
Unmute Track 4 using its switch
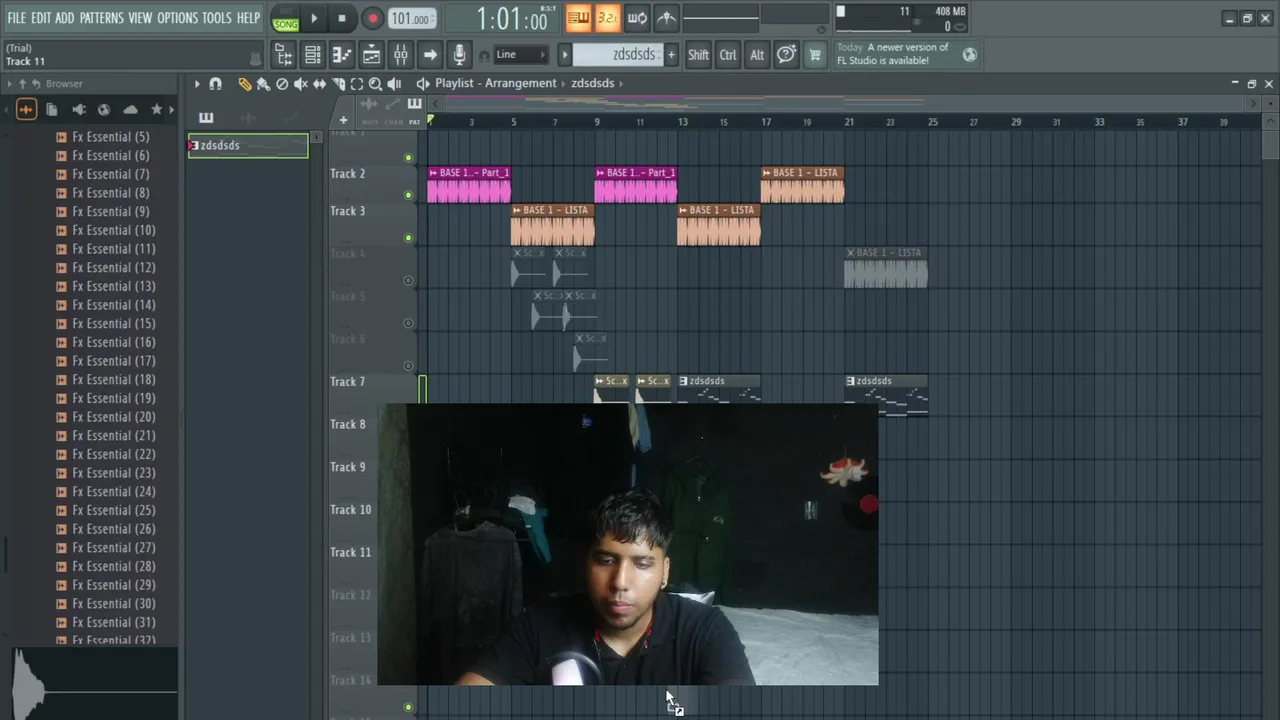tap(408, 280)
